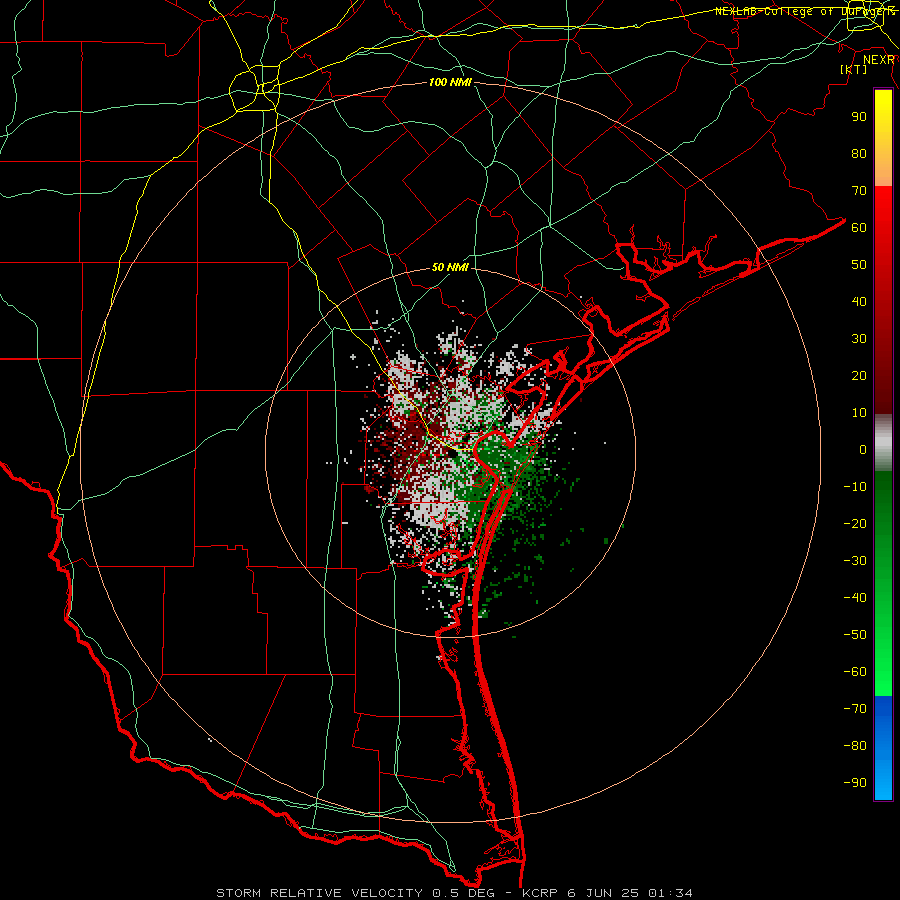The image size is (900, 900).
Task: Click the -90 value on velocity scale
Action: pos(855,783)
